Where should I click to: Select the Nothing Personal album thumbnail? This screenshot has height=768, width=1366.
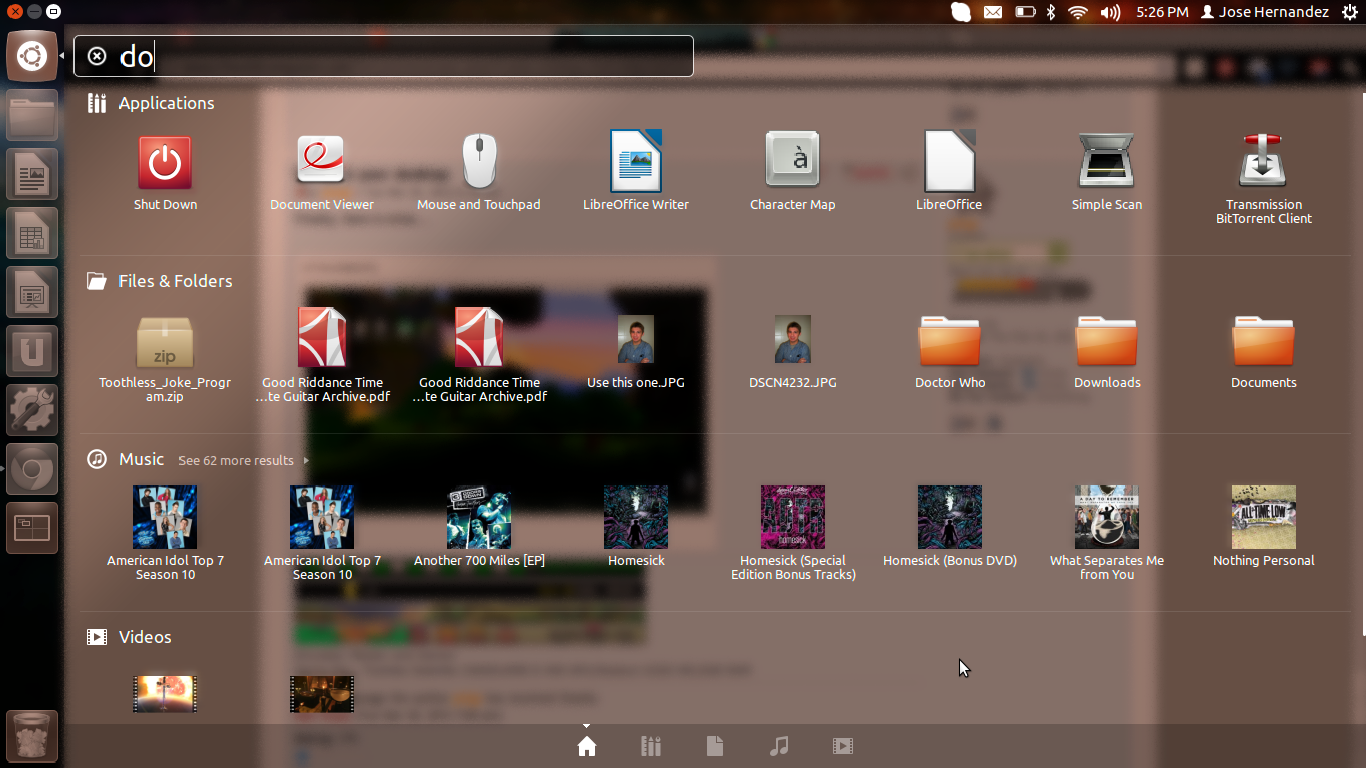tap(1263, 517)
